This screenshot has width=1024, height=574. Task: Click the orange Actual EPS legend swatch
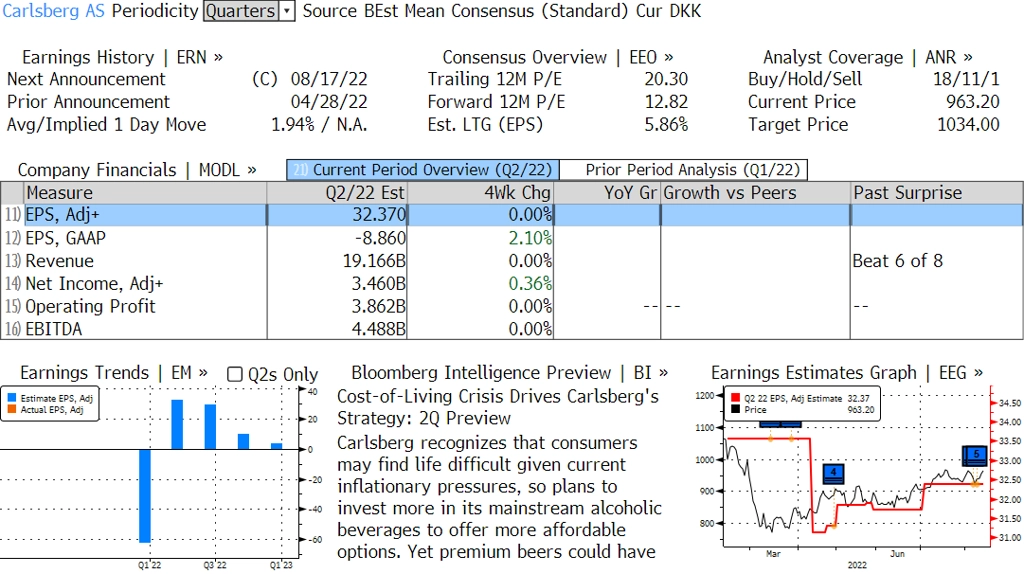click(x=12, y=409)
